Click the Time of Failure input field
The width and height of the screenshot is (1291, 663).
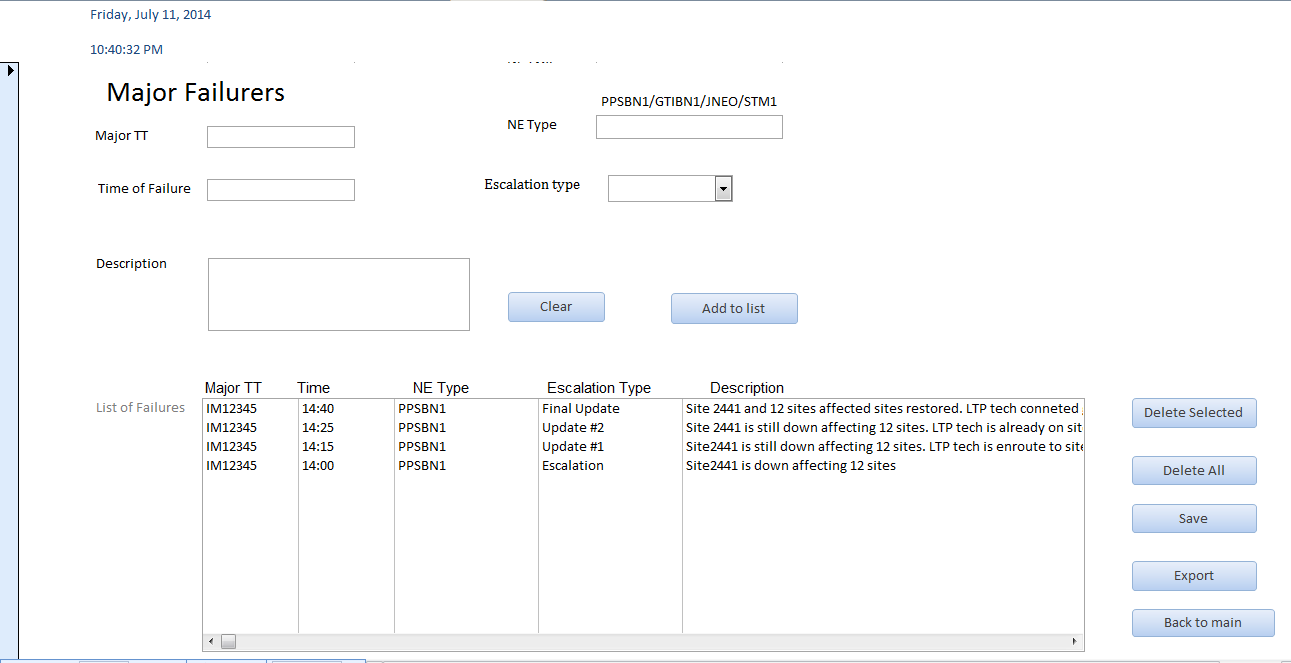click(281, 190)
